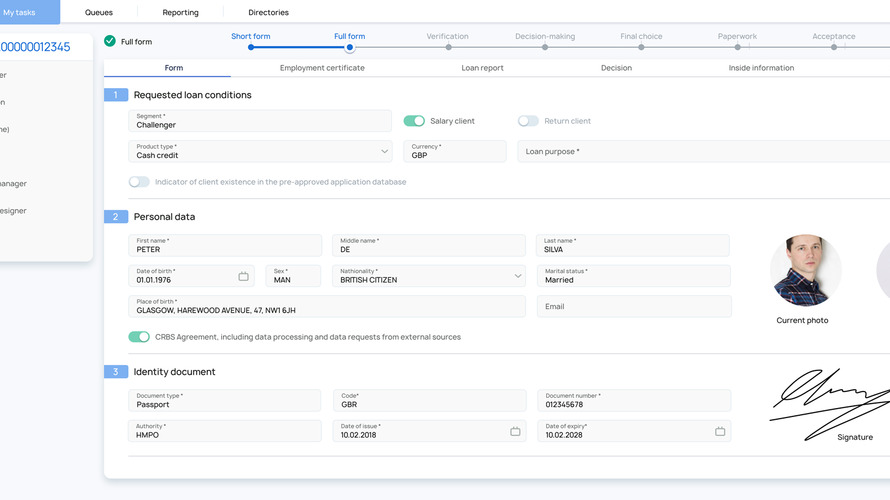
Task: Enable the Return client switch
Action: click(528, 121)
